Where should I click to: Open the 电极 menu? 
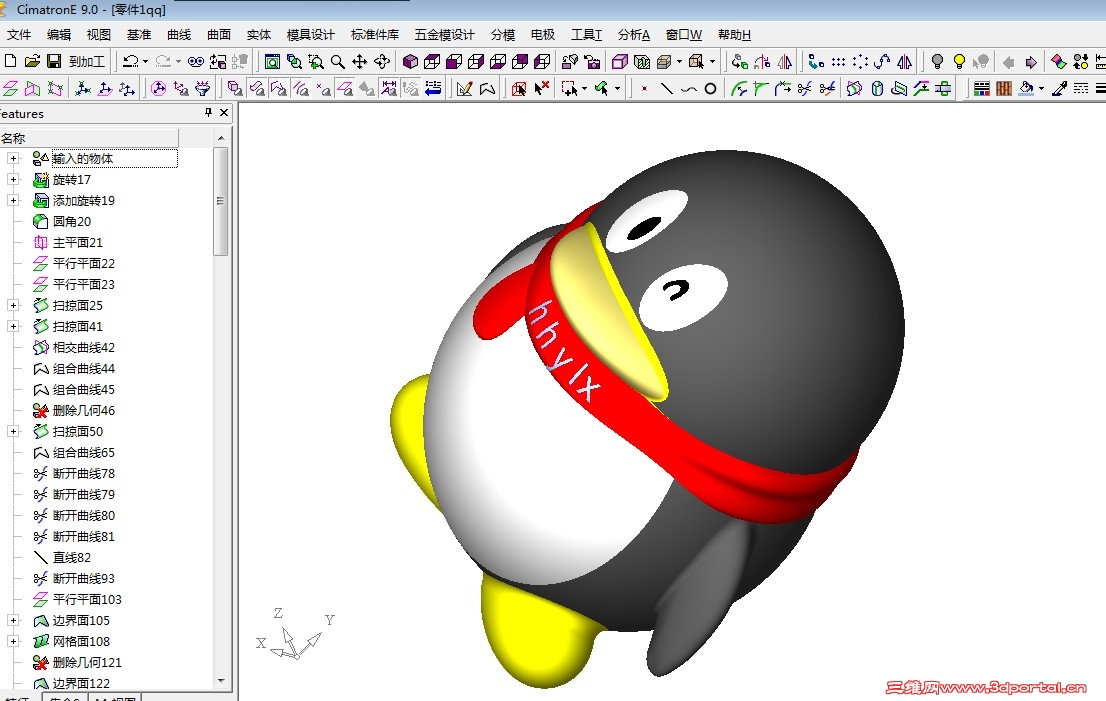click(x=543, y=35)
